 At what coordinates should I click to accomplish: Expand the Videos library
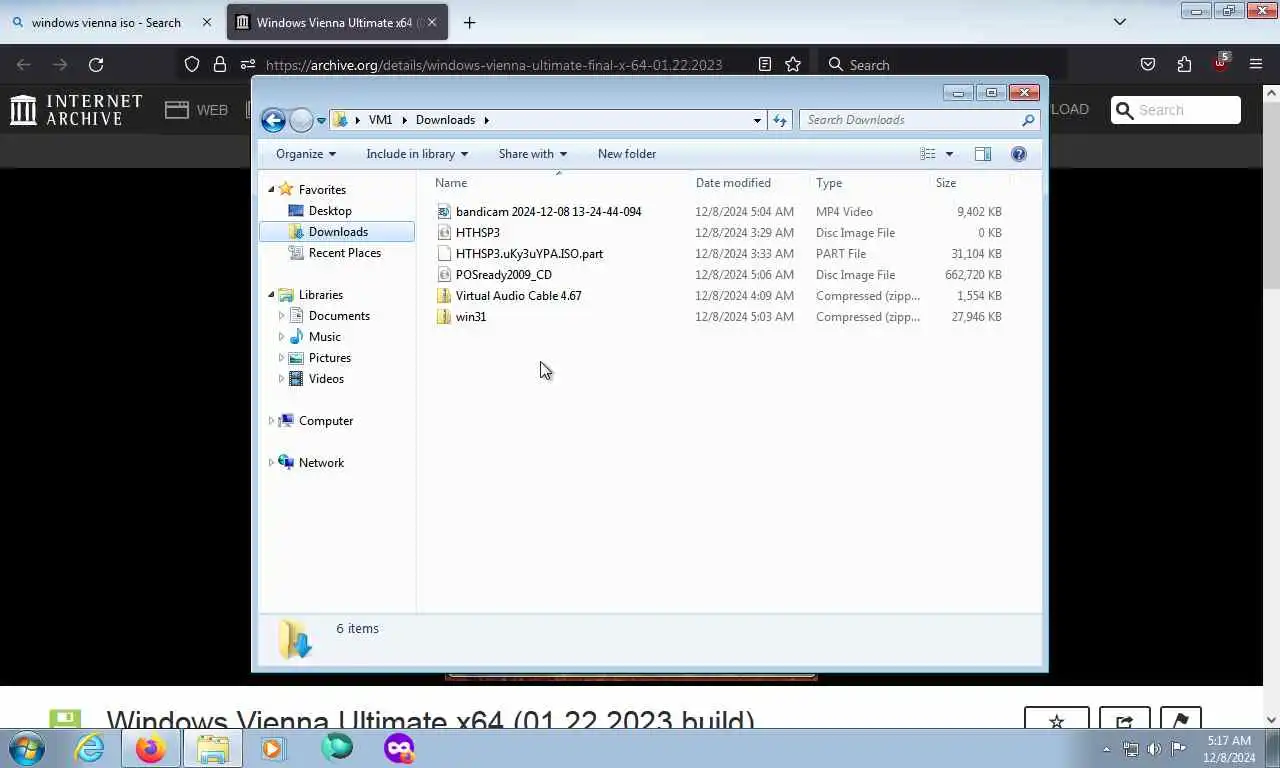pyautogui.click(x=281, y=379)
